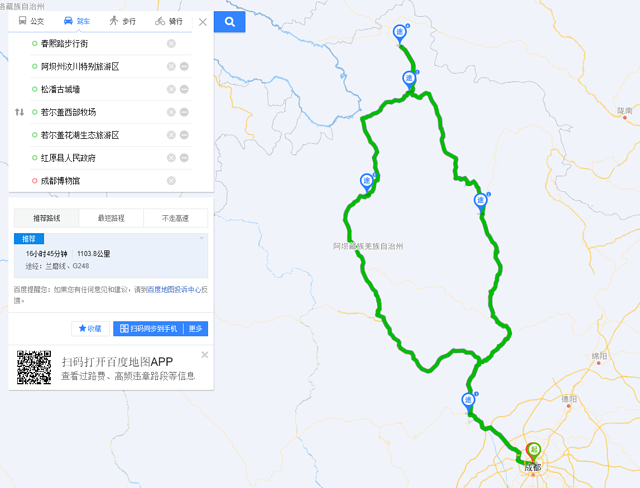The width and height of the screenshot is (640, 488).
Task: Select the 推荐路线 route option
Action: [x=47, y=218]
